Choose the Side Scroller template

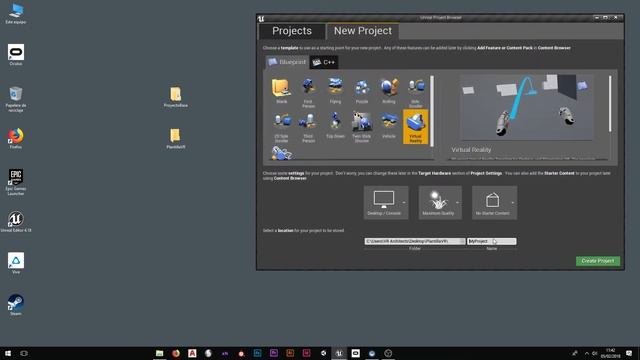point(416,92)
